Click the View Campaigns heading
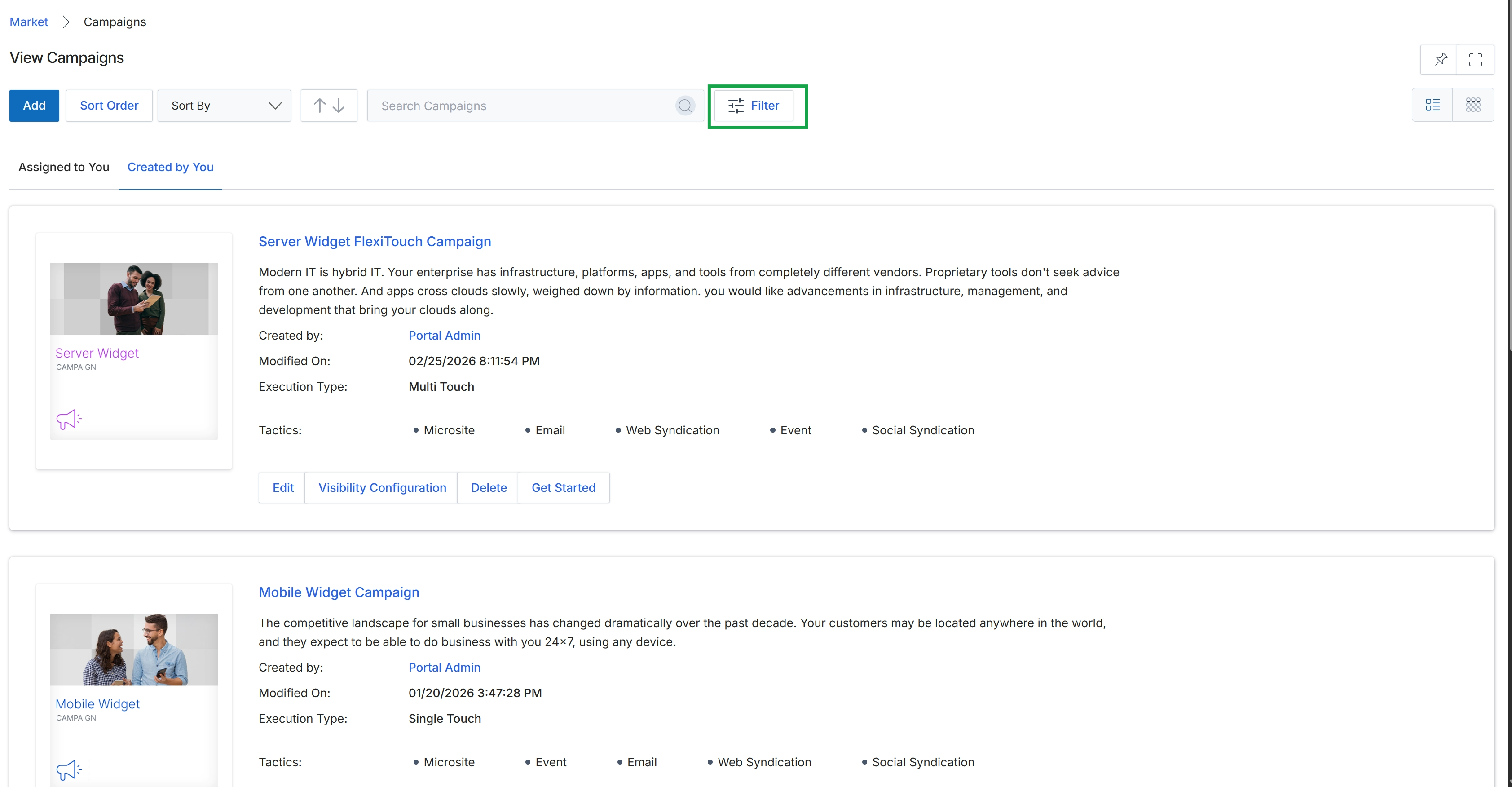Viewport: 1512px width, 787px height. 66,57
